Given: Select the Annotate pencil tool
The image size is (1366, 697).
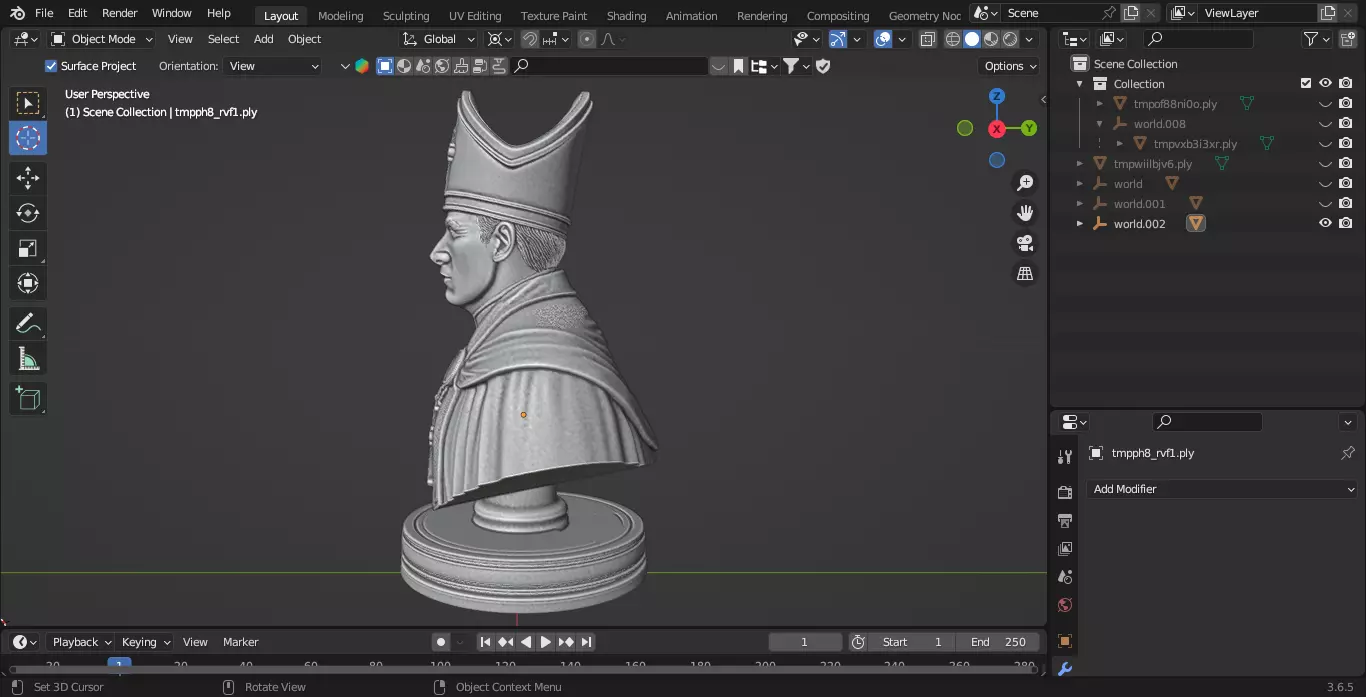Looking at the screenshot, I should (x=28, y=323).
